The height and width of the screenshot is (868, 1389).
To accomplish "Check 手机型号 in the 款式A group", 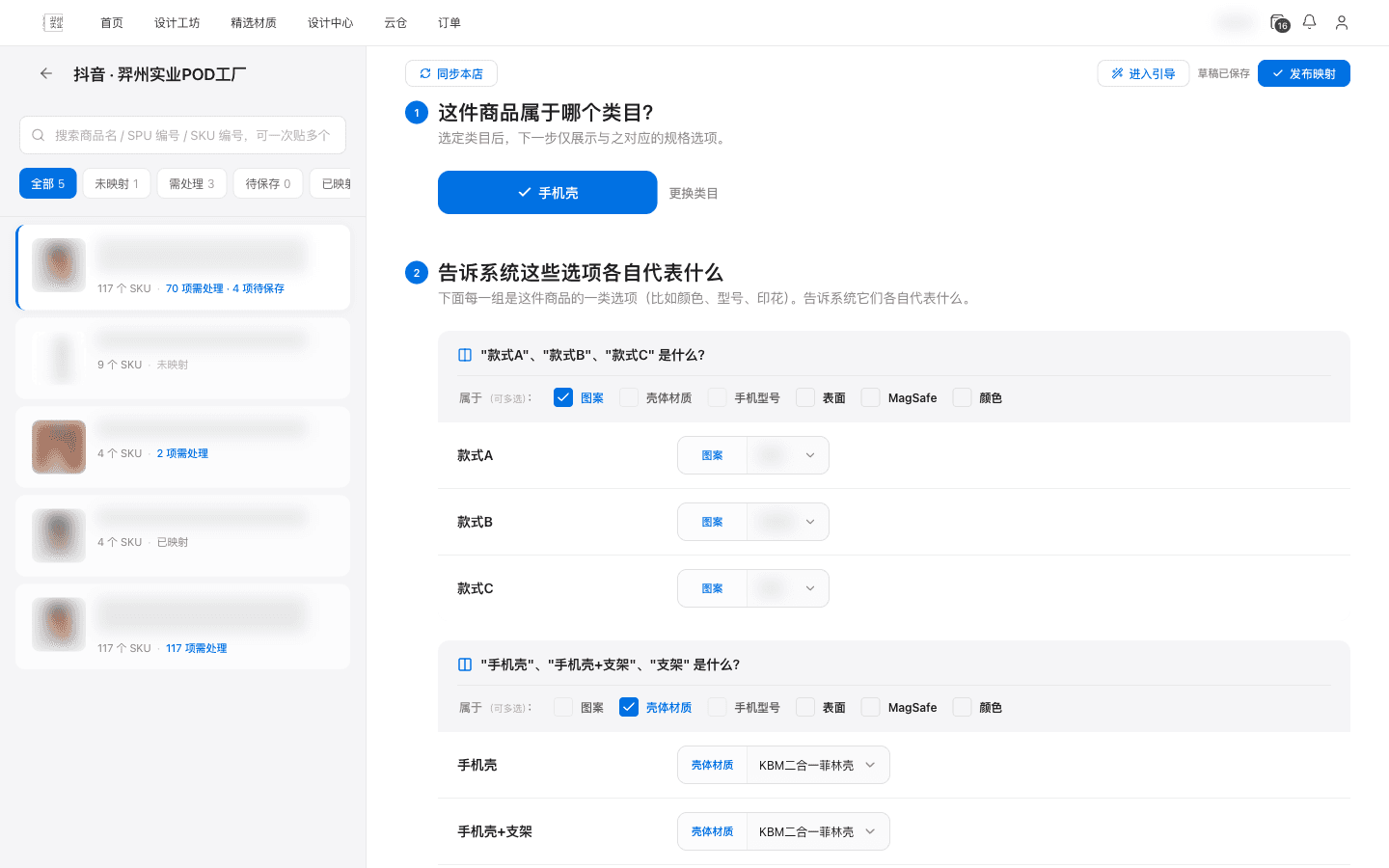I will [718, 397].
